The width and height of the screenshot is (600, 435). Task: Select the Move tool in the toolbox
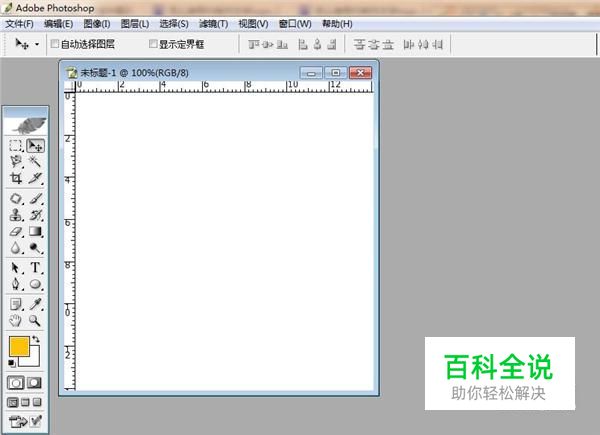click(x=35, y=145)
